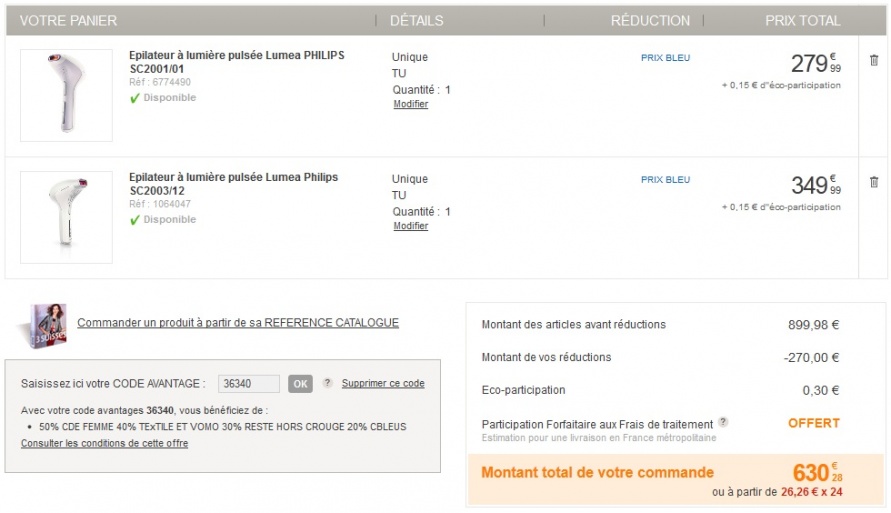
Task: Focus the CODE AVANTAGE input field
Action: tap(248, 383)
